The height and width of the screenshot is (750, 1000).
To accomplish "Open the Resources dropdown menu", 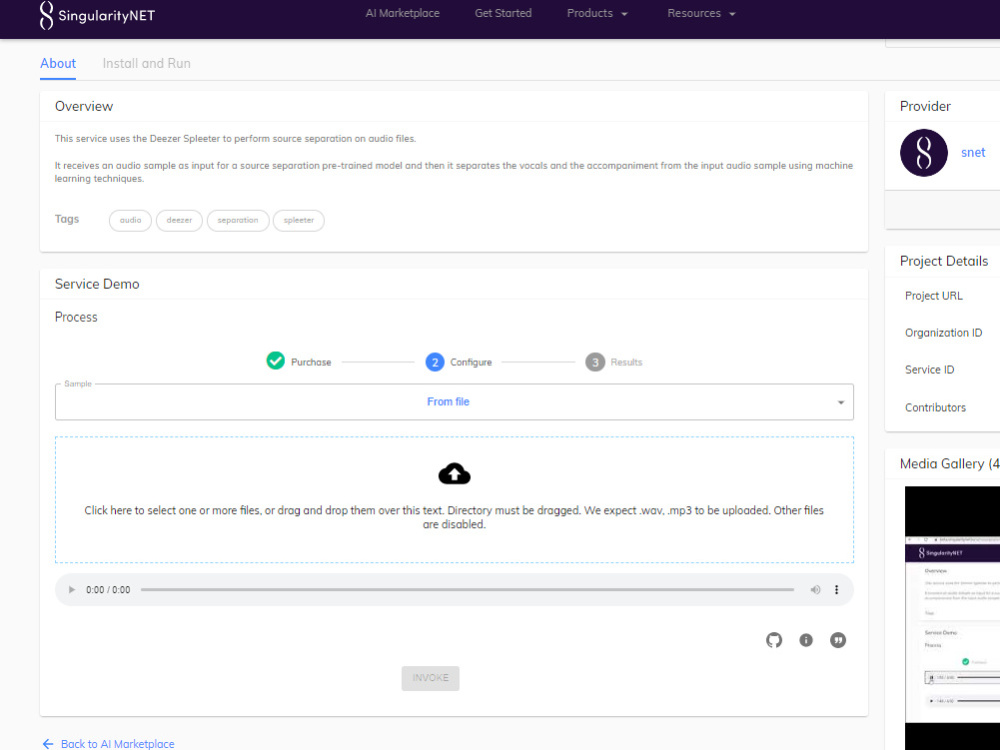I will (702, 13).
